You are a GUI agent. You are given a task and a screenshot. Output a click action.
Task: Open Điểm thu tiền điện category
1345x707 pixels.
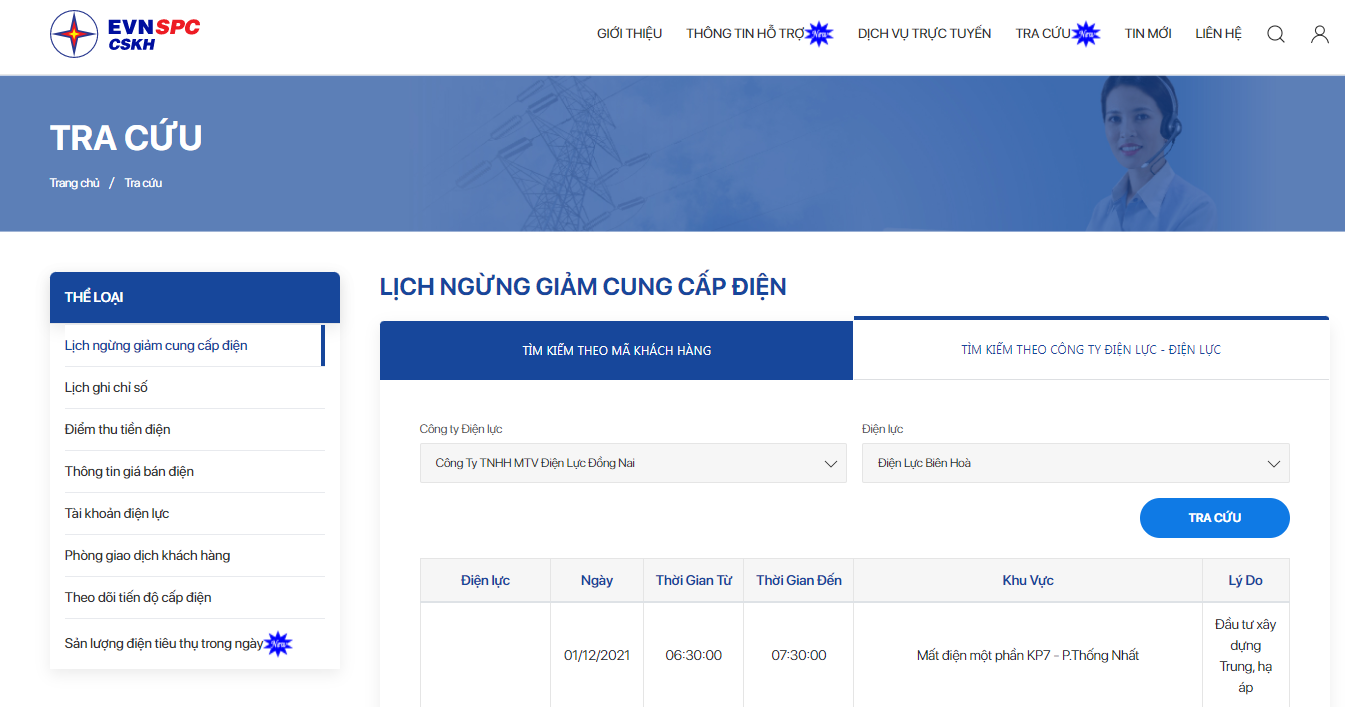click(x=195, y=429)
